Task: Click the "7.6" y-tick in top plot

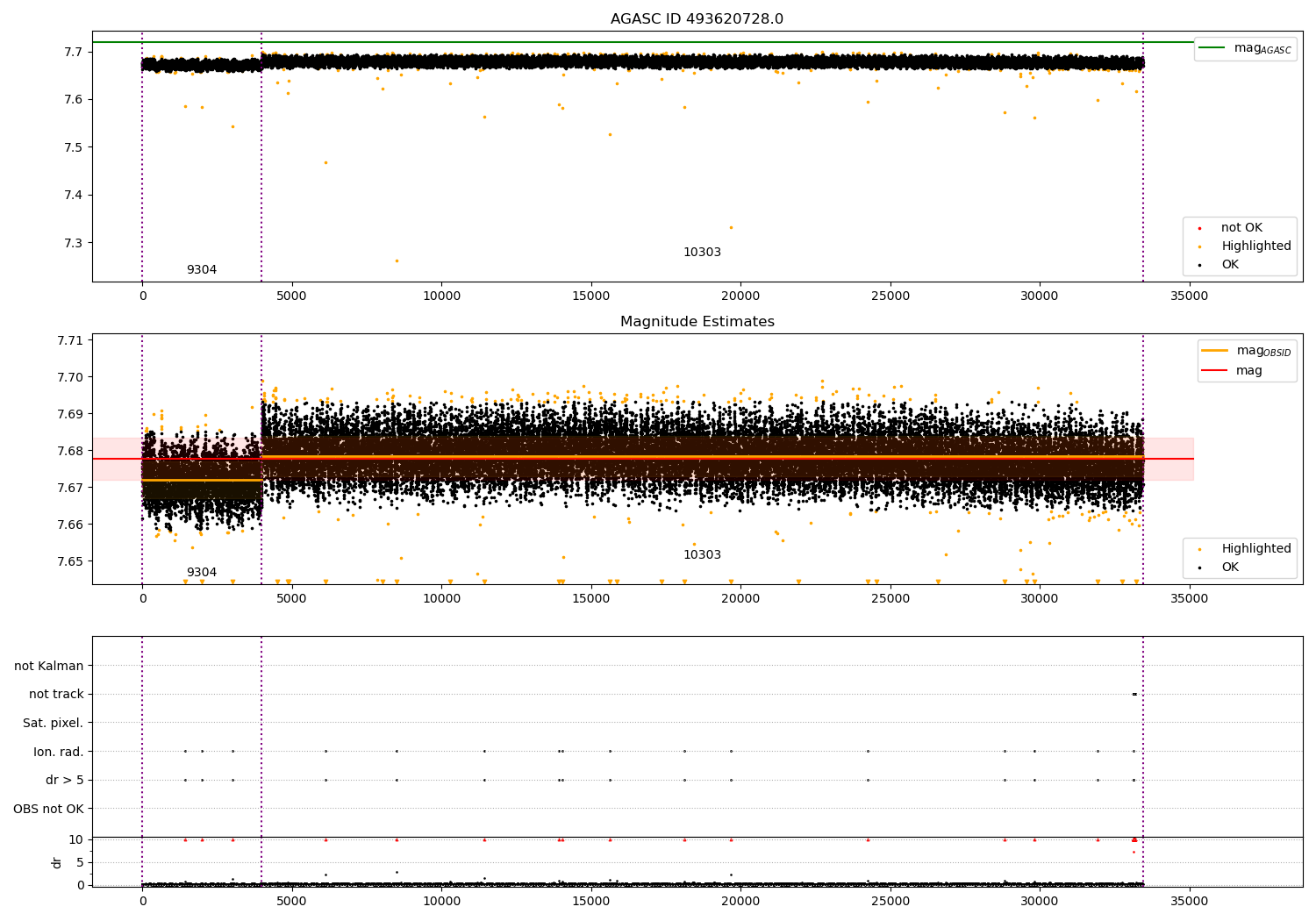Action: pos(74,100)
